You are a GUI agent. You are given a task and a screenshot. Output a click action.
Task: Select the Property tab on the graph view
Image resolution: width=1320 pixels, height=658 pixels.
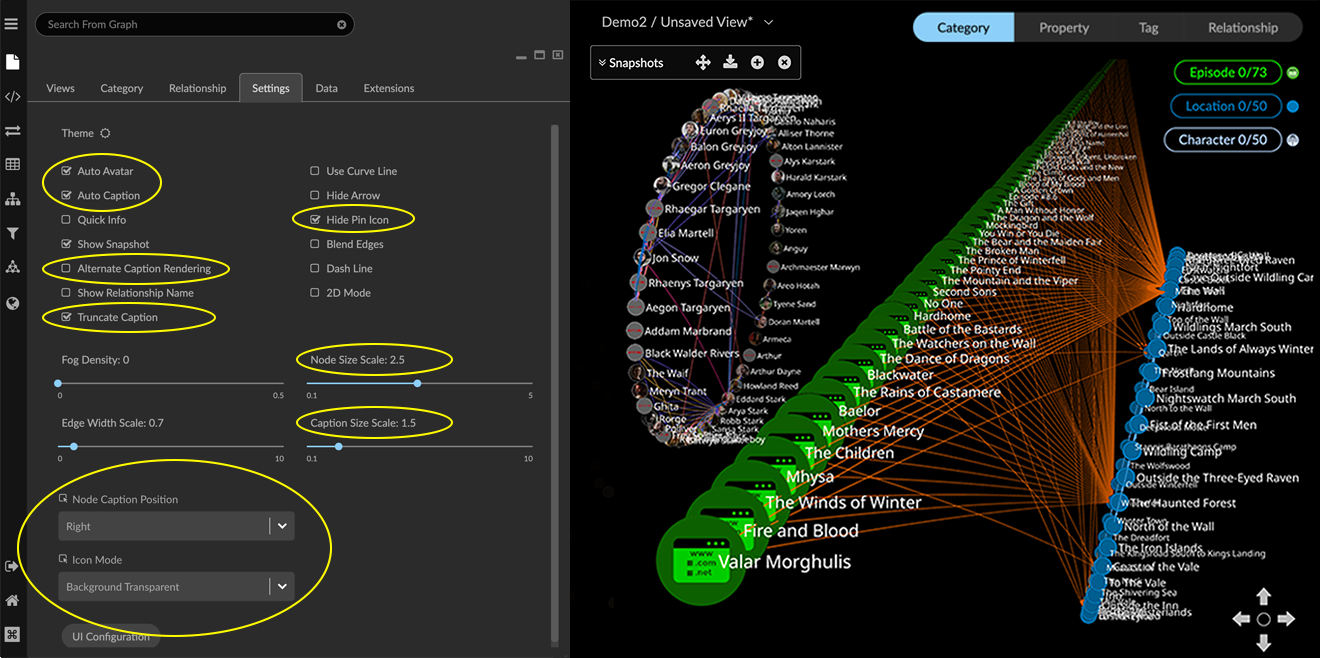[1063, 27]
